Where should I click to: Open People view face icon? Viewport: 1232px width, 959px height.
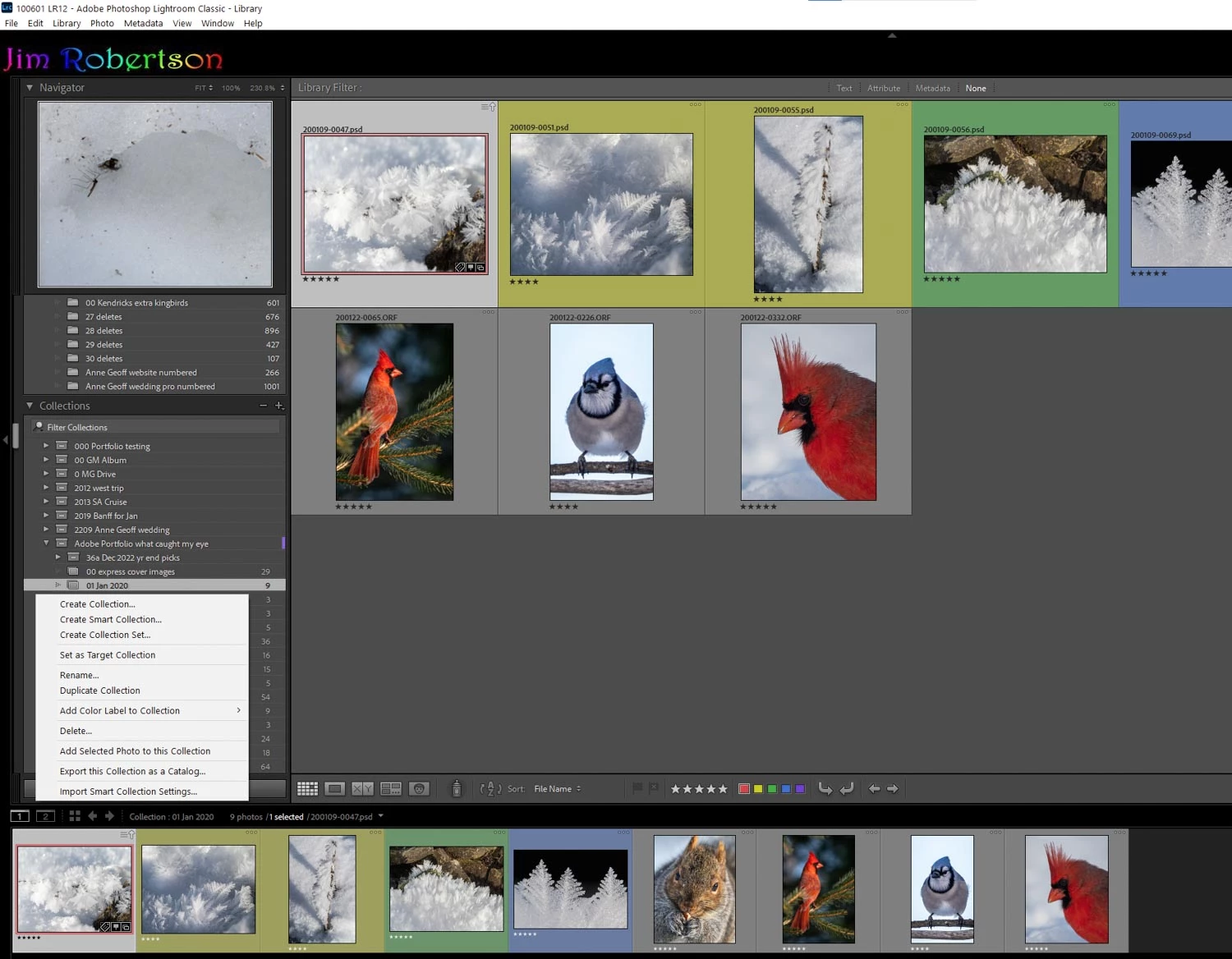(419, 789)
